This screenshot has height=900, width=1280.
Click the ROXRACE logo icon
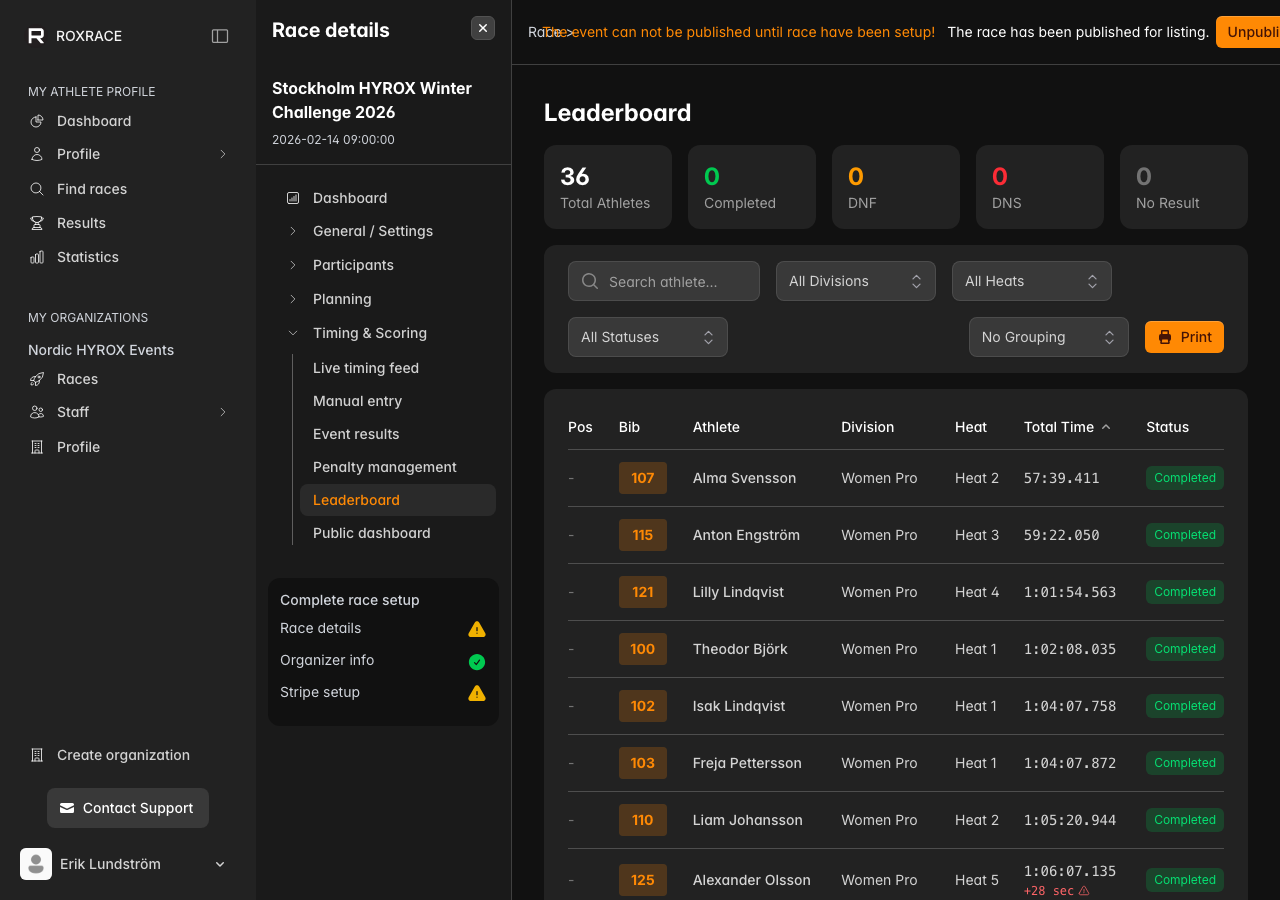click(x=36, y=36)
